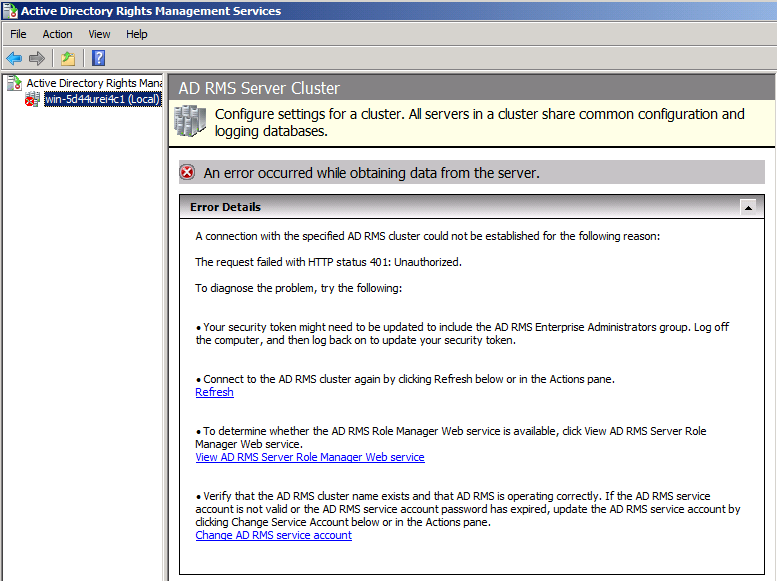Click 'Verify that the AD RMS cluster name exists' text
Viewport: 777px width, 581px height.
pyautogui.click(x=468, y=509)
